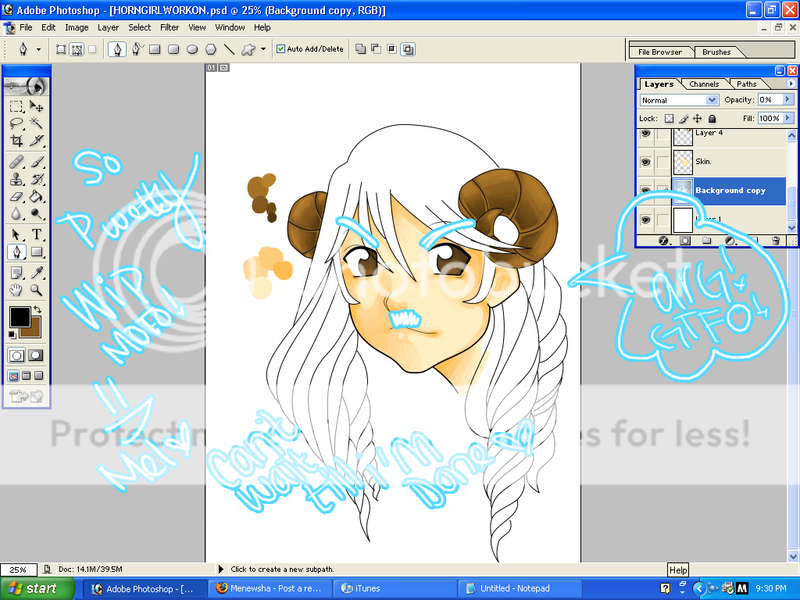Open the blending mode Normal dropdown
Screen dimensions: 800x600
coord(712,100)
